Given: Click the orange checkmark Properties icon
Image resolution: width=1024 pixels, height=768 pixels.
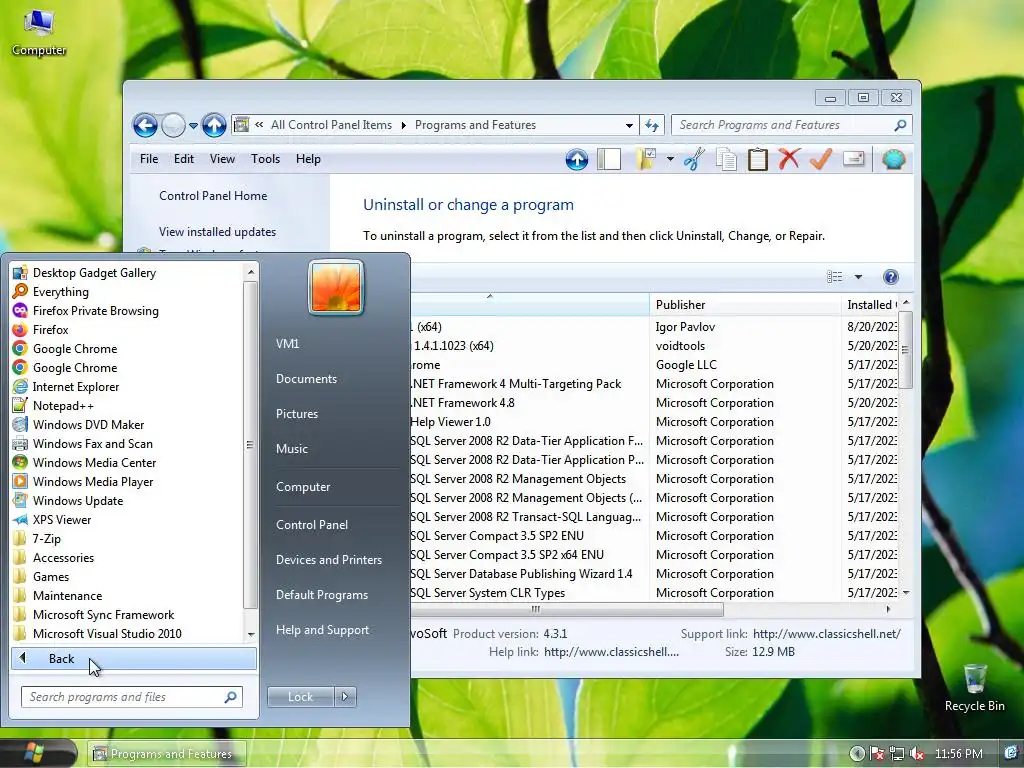Looking at the screenshot, I should pyautogui.click(x=821, y=159).
